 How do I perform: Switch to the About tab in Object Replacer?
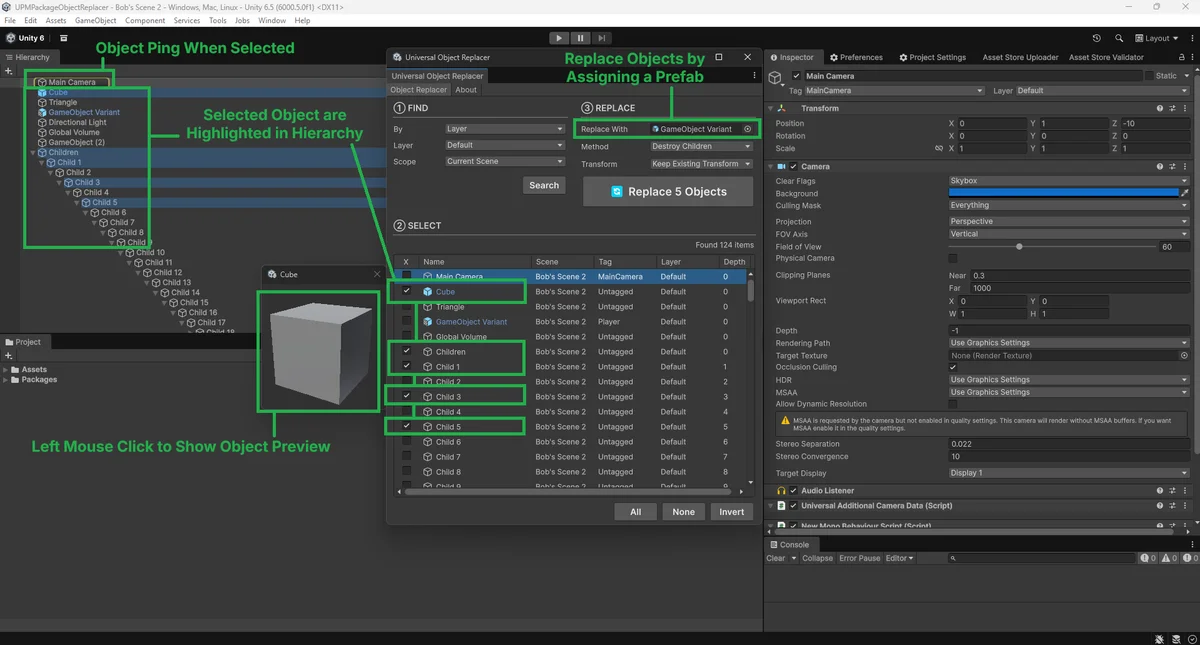point(466,90)
